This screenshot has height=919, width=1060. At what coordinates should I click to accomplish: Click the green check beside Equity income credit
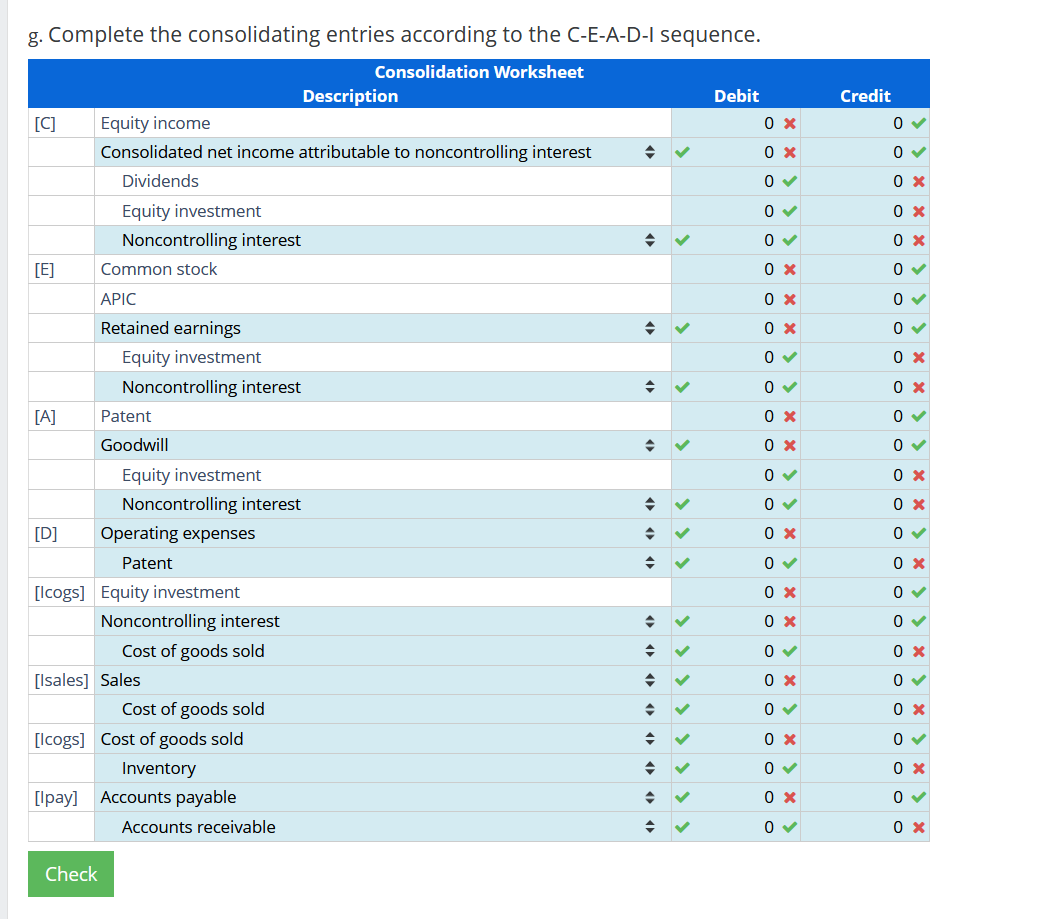[x=918, y=123]
